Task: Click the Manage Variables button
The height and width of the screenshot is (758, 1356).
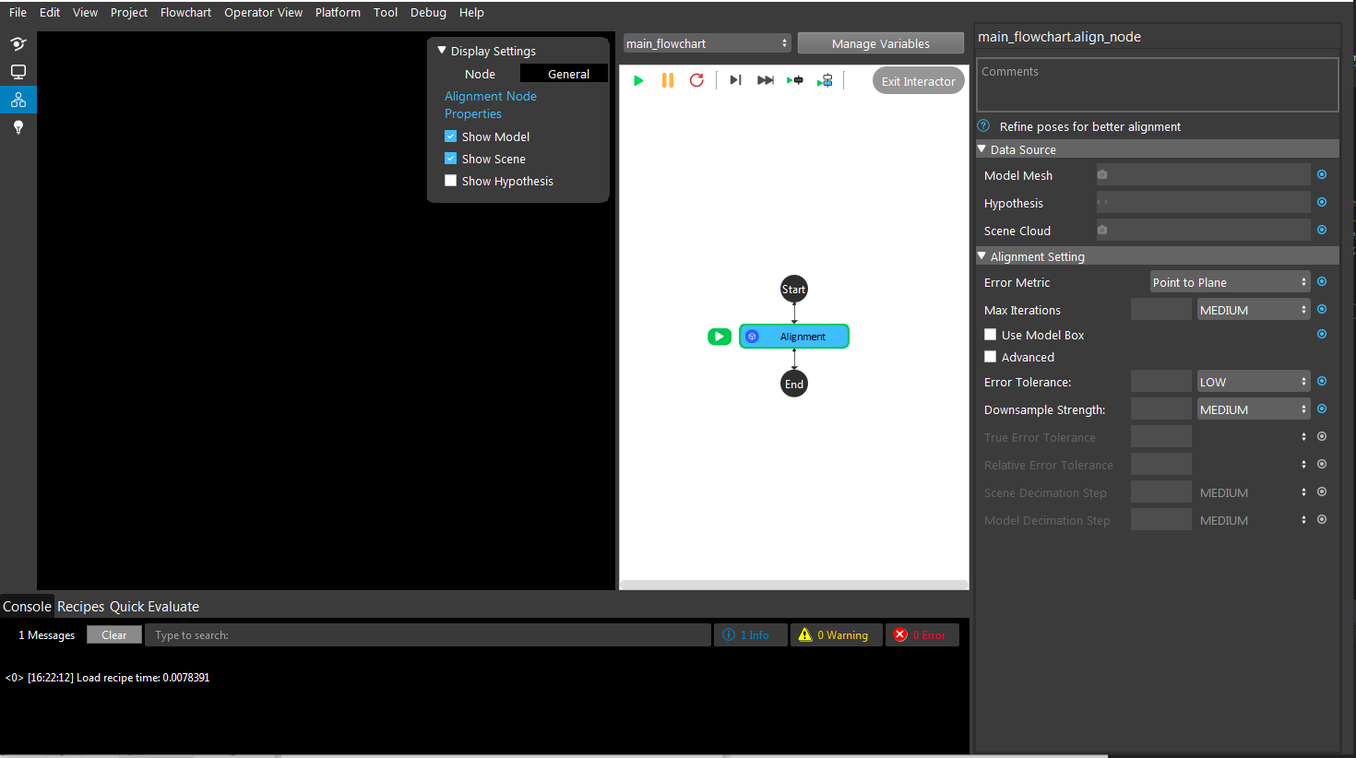Action: [881, 43]
